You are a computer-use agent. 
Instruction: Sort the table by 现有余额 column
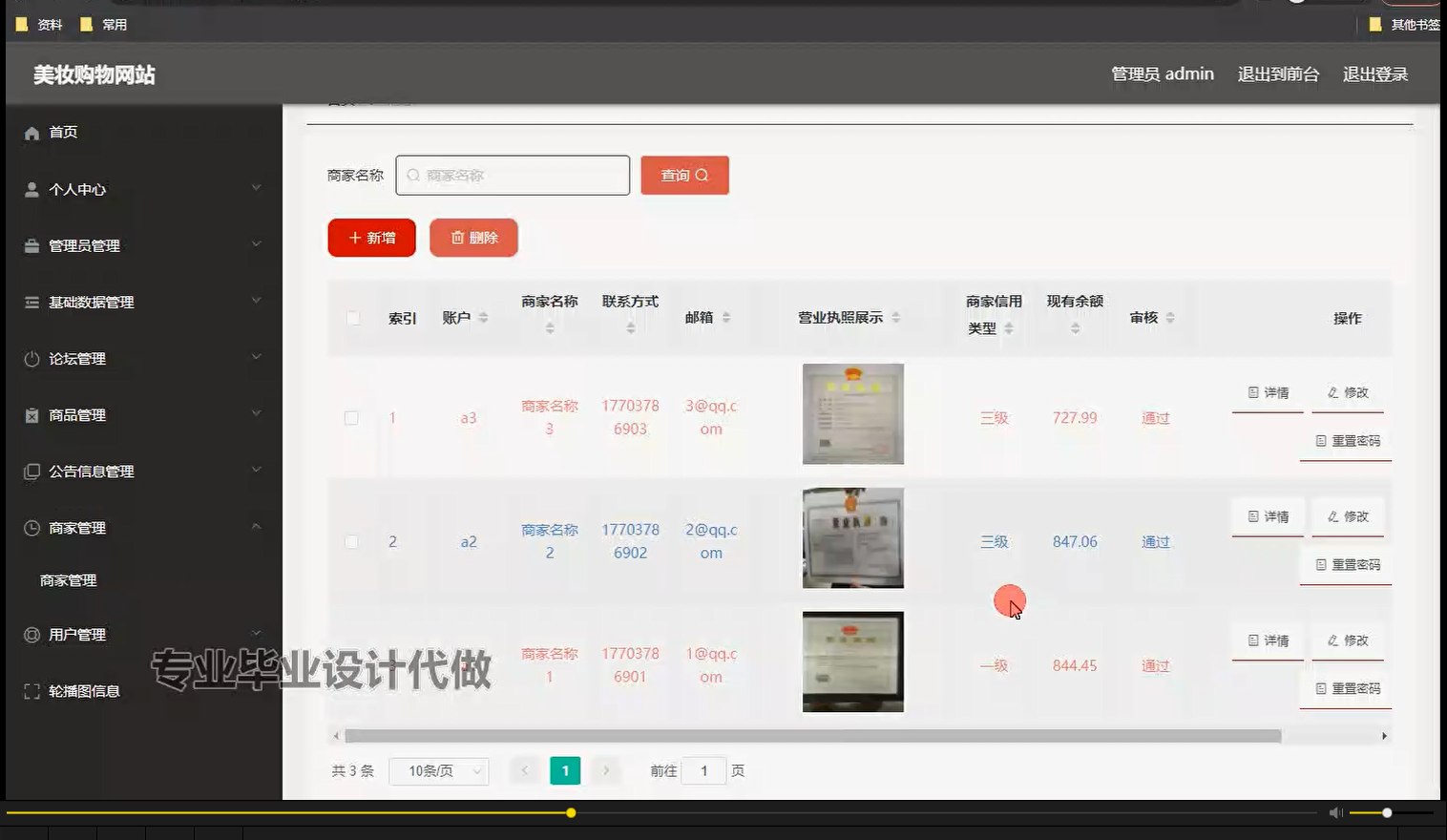pyautogui.click(x=1075, y=328)
